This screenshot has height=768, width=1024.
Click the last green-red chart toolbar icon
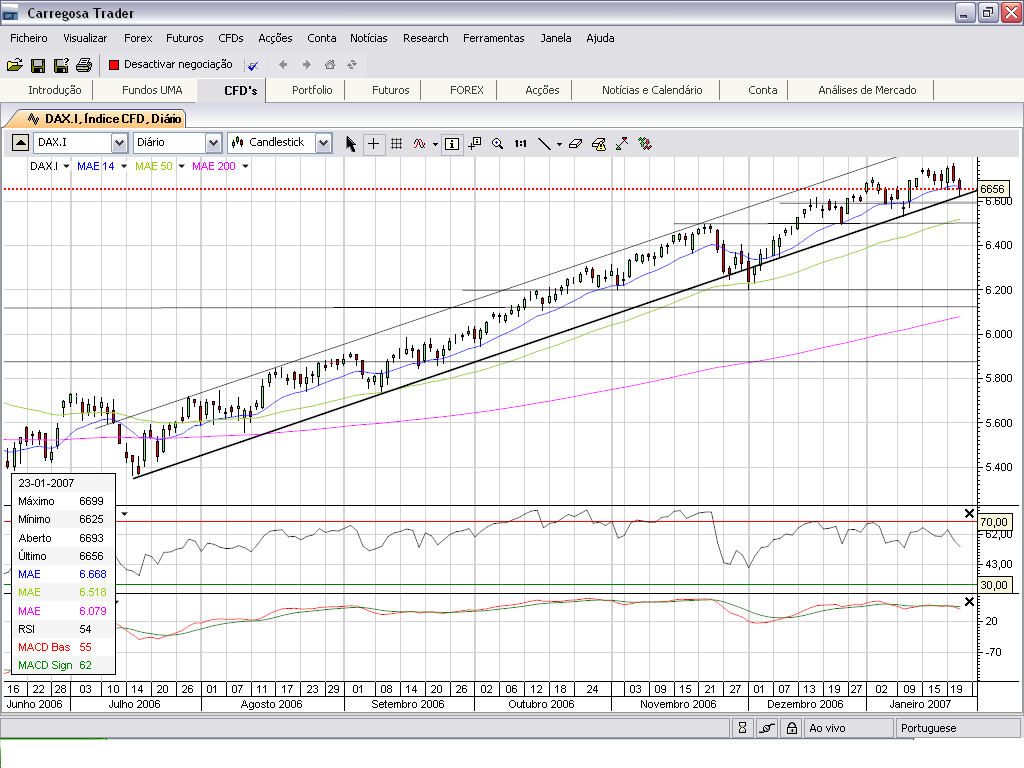click(645, 144)
